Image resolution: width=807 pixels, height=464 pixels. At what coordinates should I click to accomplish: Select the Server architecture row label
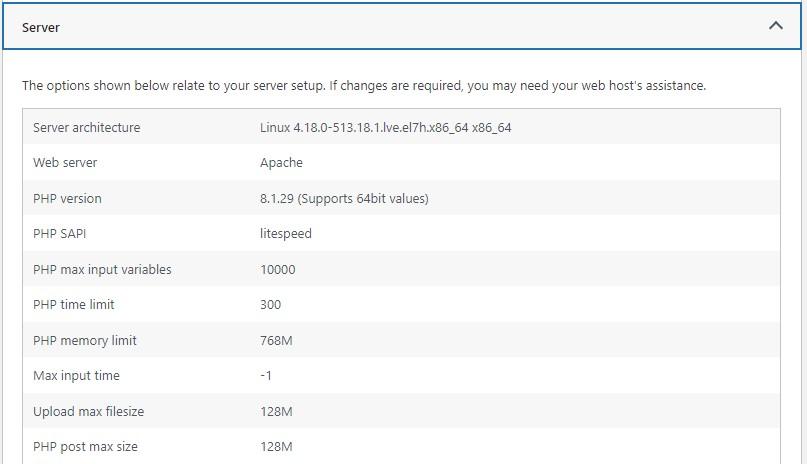(x=86, y=128)
